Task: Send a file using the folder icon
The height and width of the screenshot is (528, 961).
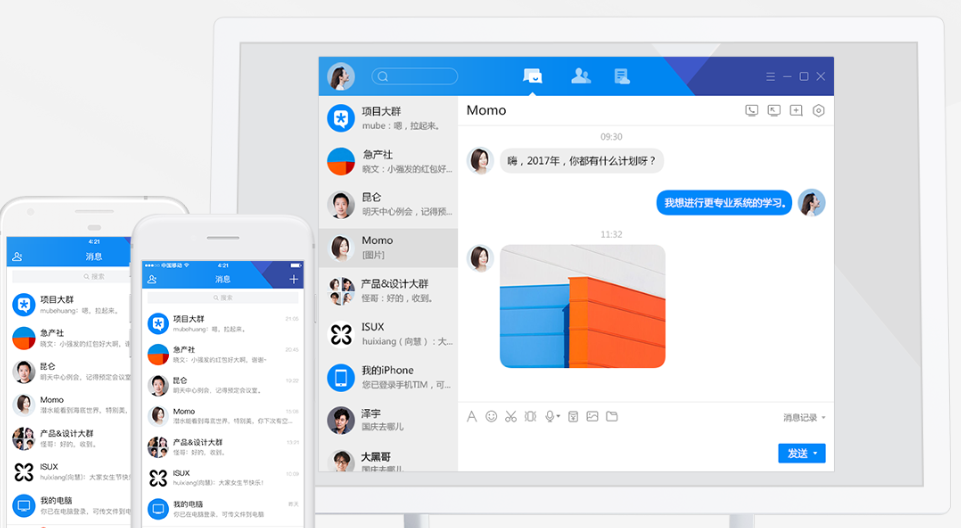Action: click(x=612, y=417)
